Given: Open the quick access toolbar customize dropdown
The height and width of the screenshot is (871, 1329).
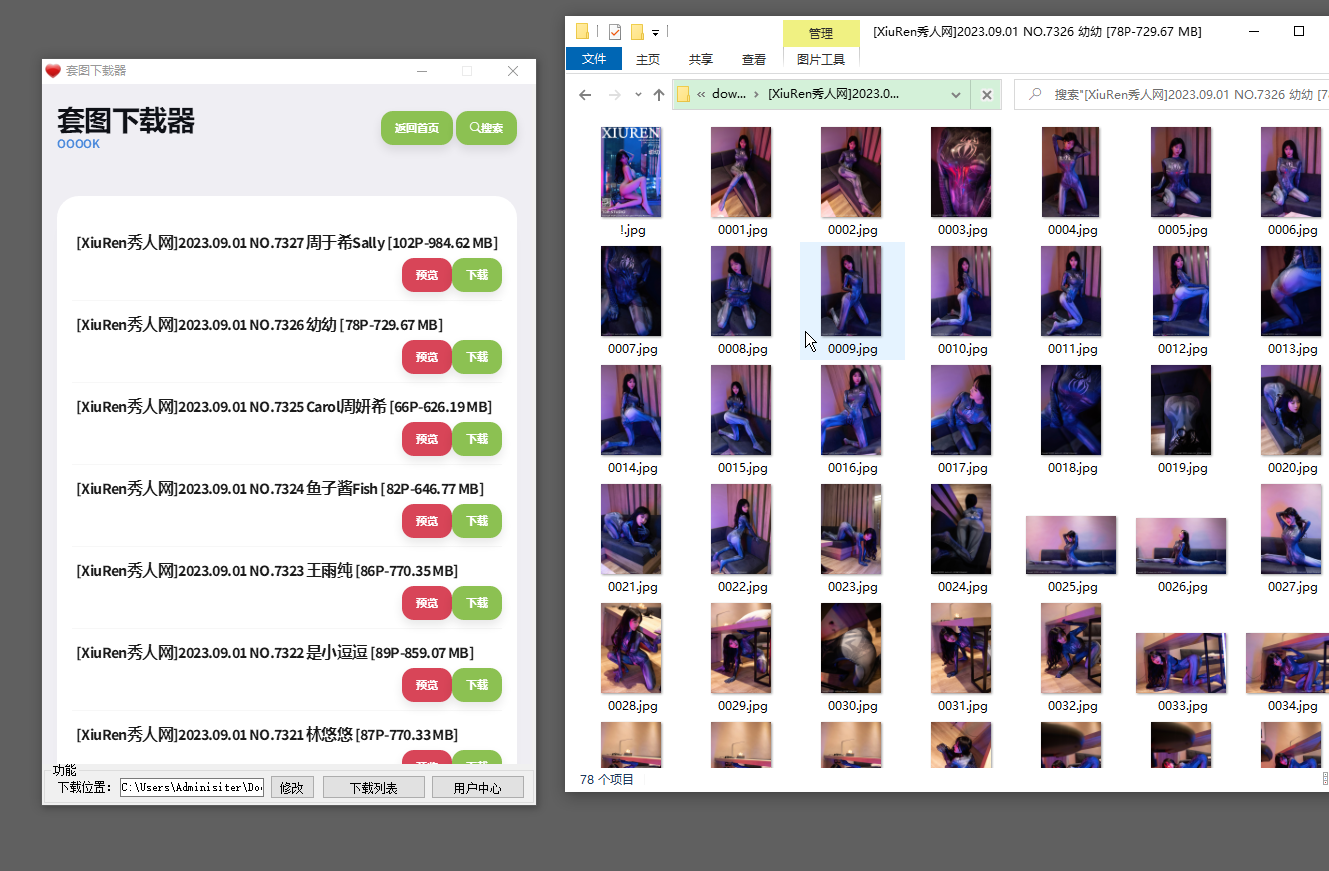Looking at the screenshot, I should pos(655,32).
